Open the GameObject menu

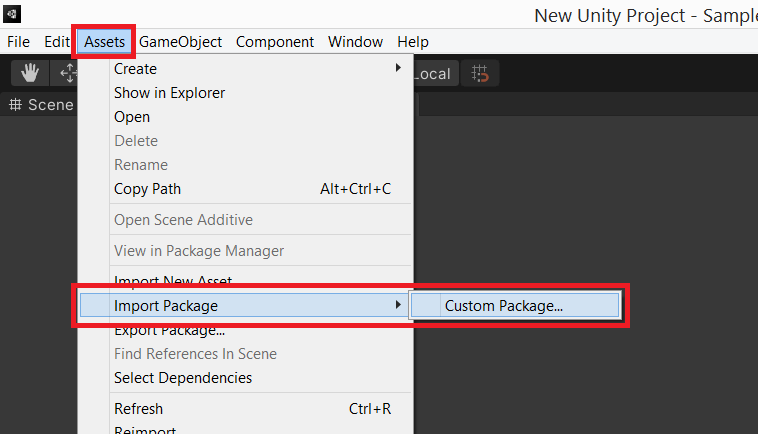[180, 41]
